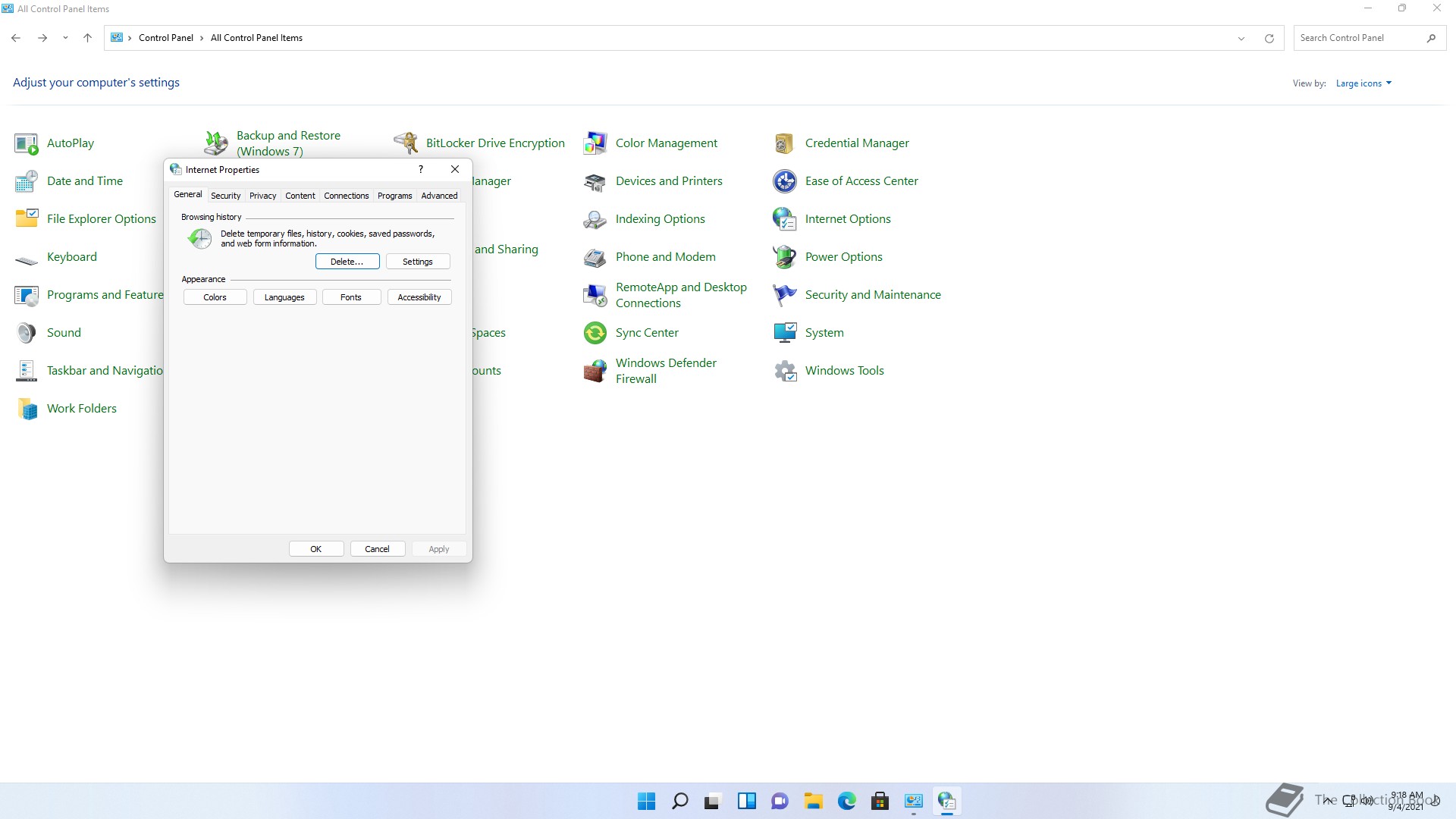
Task: Open Widgets from the taskbar
Action: [x=747, y=802]
